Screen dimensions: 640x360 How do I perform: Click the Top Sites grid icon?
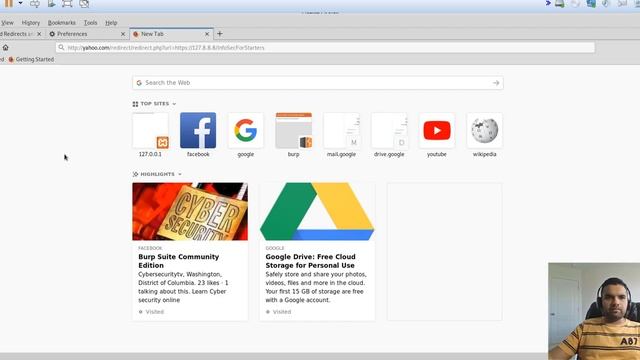coord(135,104)
